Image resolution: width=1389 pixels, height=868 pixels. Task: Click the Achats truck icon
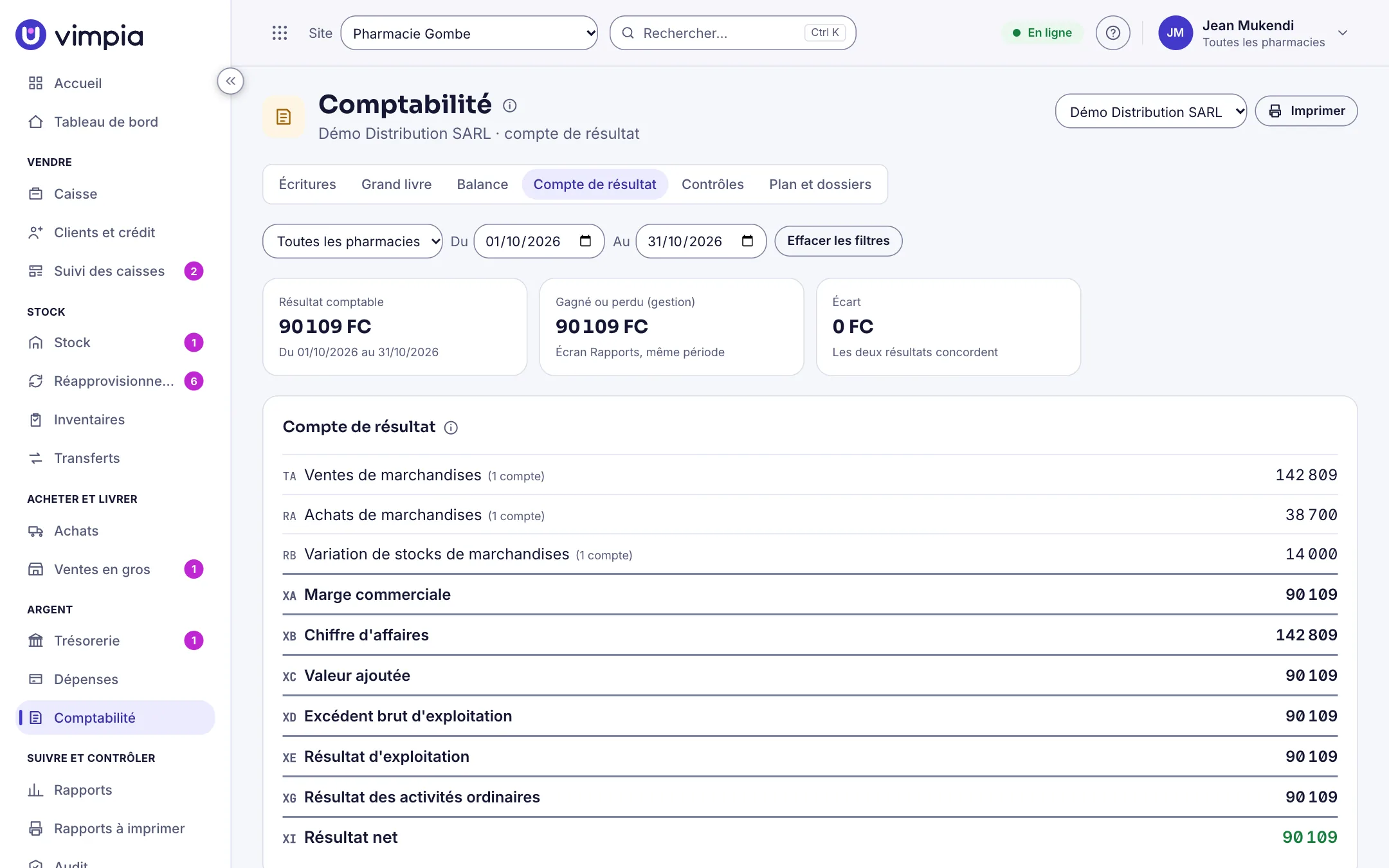[36, 530]
